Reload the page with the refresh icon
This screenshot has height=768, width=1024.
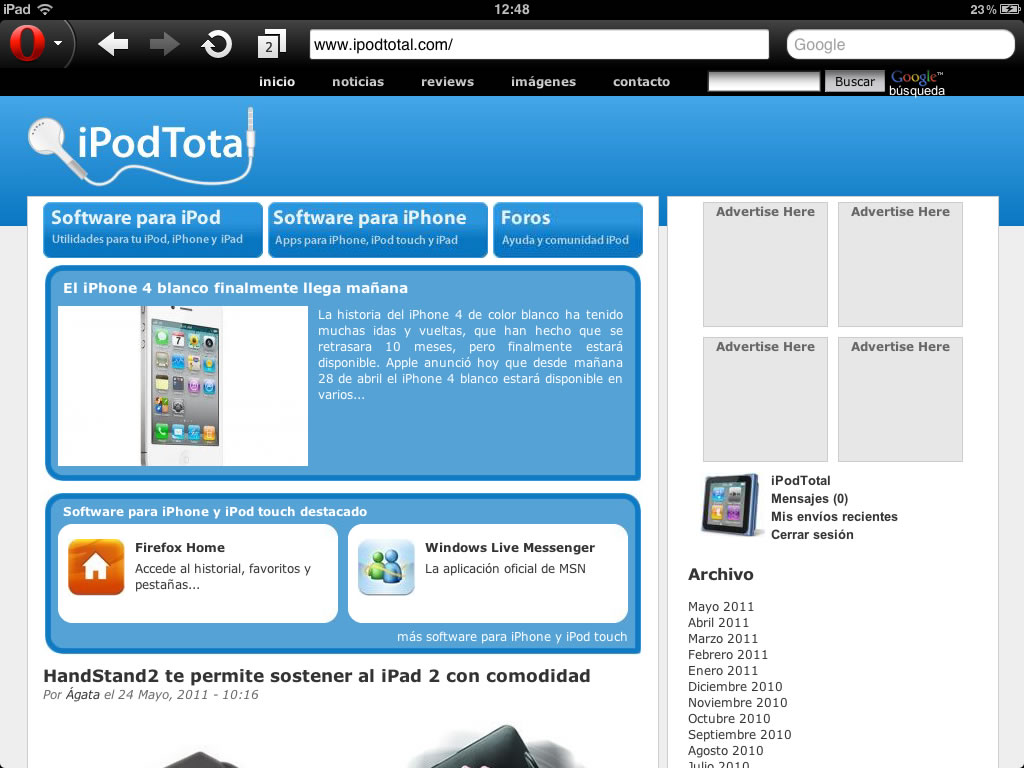coord(217,44)
